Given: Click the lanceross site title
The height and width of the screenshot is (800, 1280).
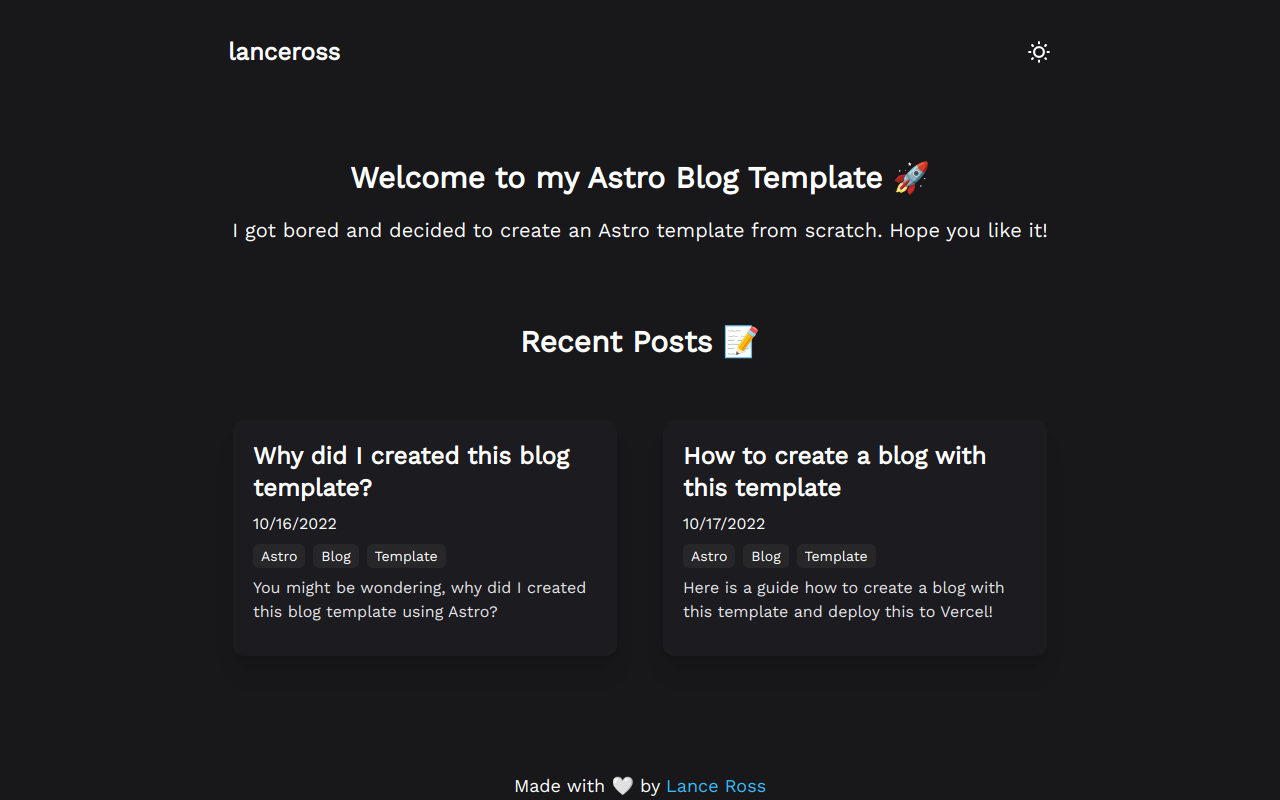Looking at the screenshot, I should coord(284,51).
